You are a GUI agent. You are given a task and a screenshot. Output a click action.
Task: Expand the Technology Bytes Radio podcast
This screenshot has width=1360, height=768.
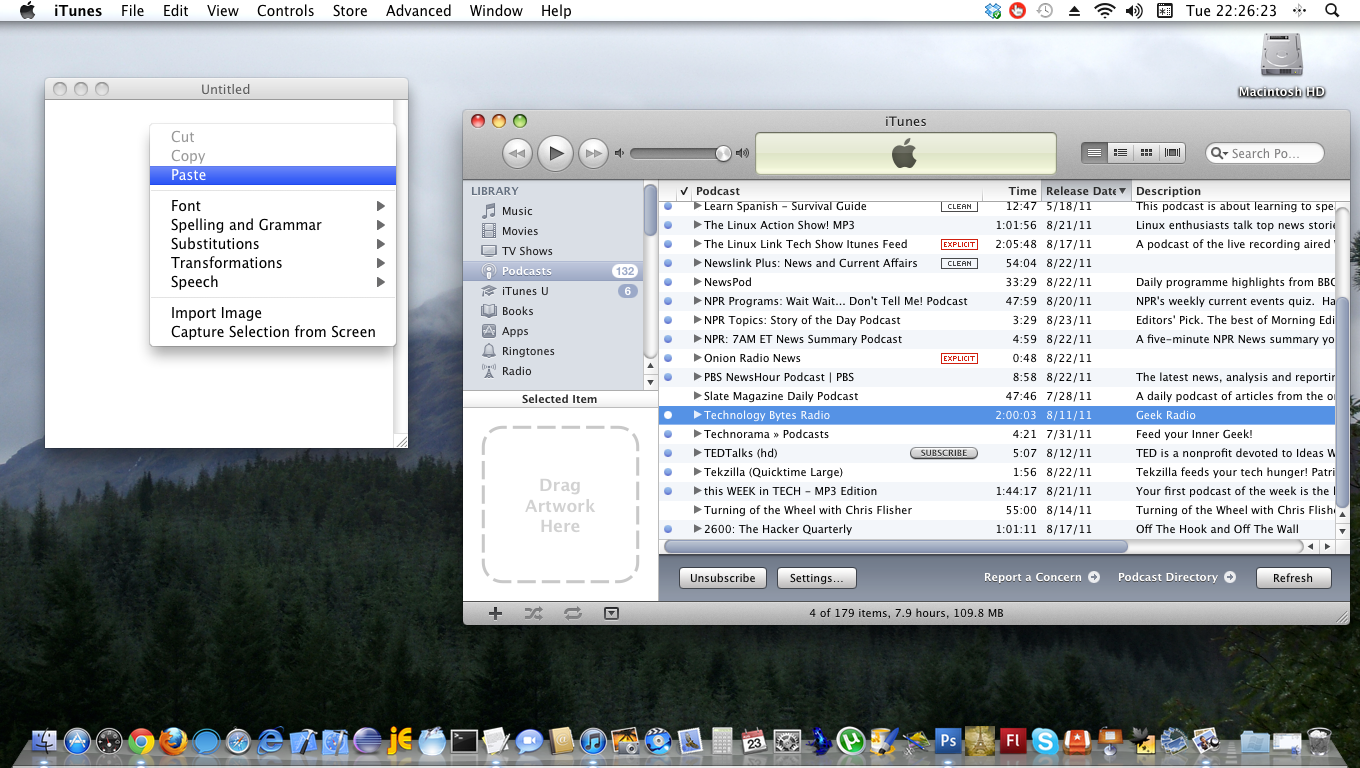tap(698, 415)
